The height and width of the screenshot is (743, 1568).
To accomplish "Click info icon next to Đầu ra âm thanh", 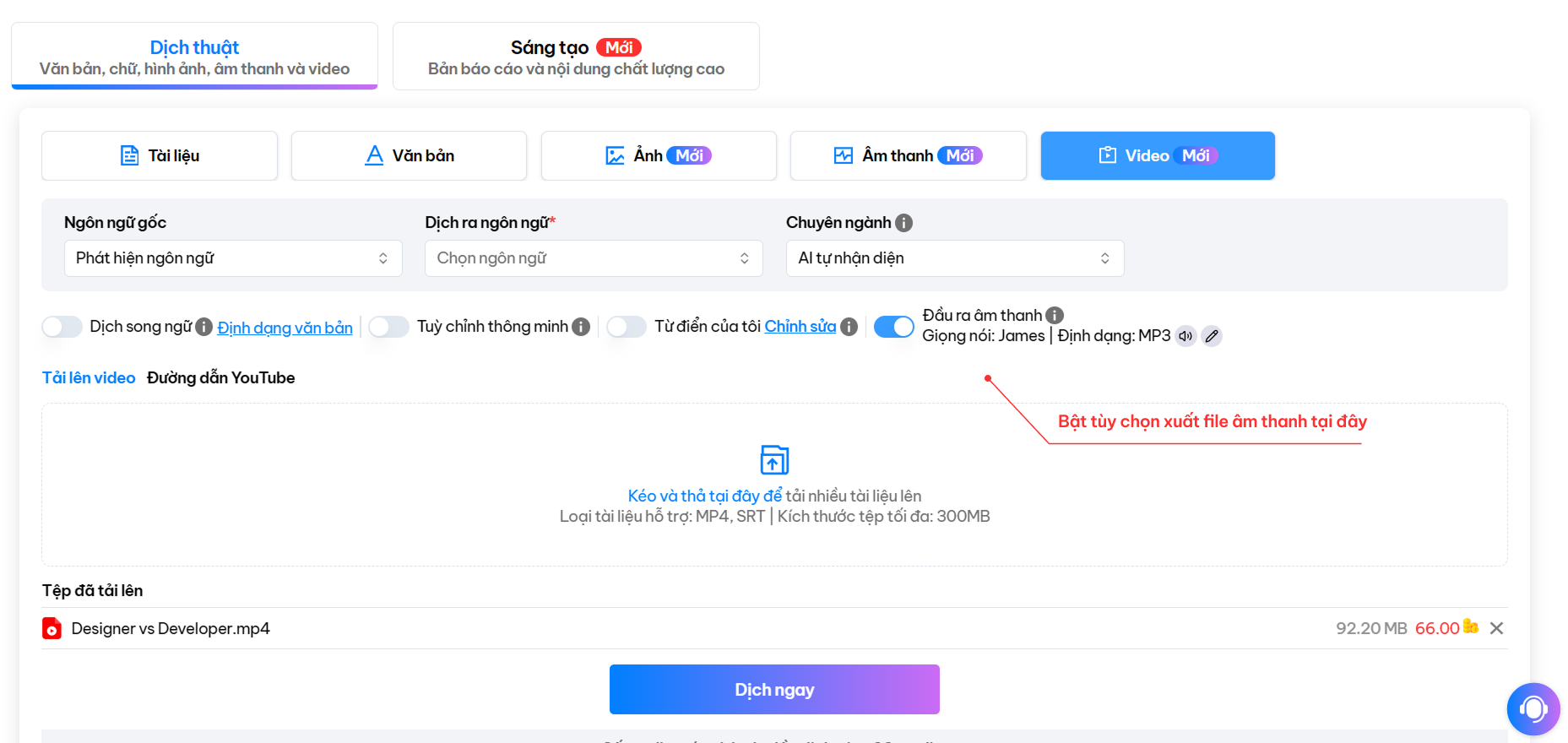I will (1055, 316).
